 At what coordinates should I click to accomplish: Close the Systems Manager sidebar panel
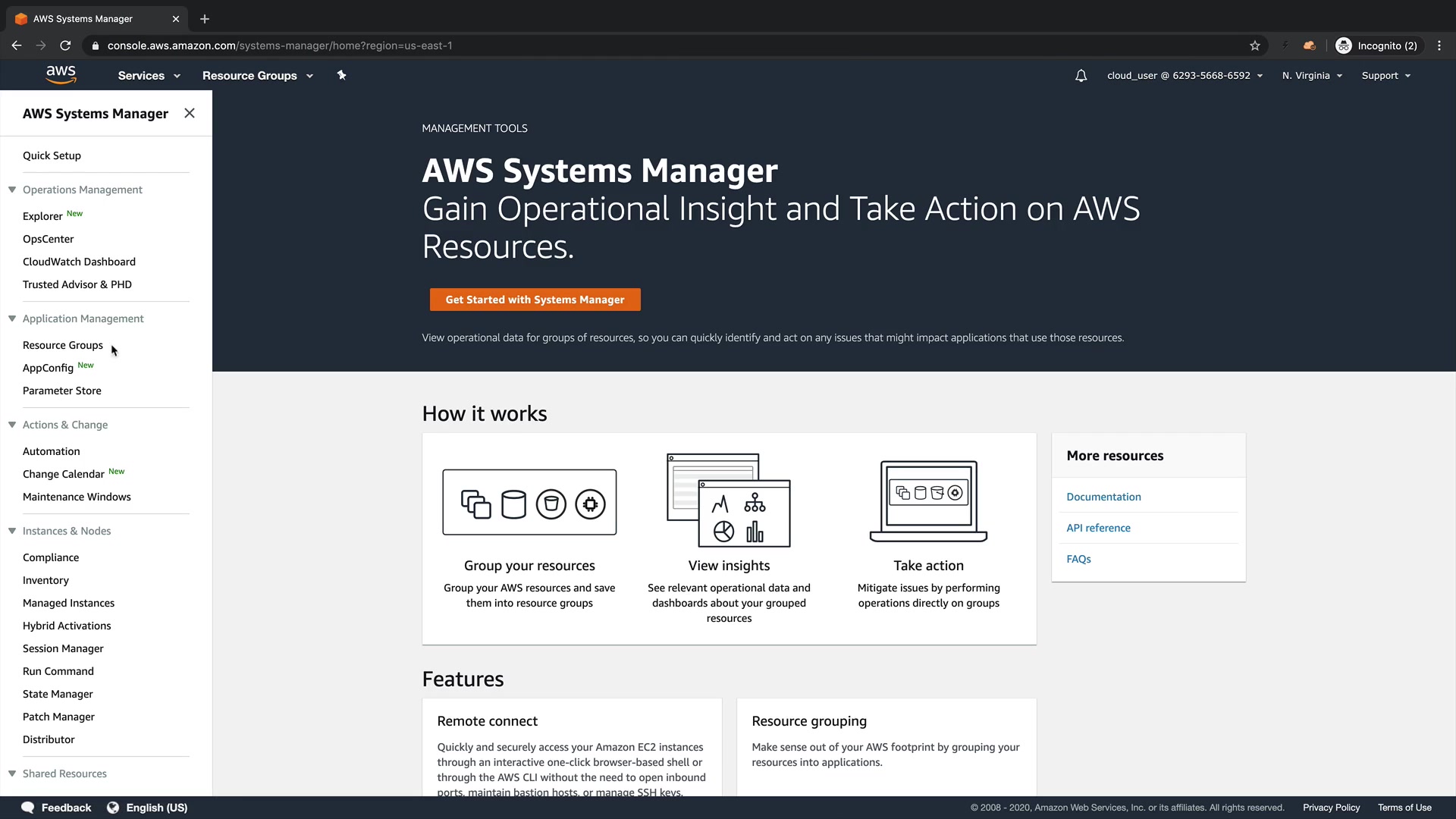point(190,113)
